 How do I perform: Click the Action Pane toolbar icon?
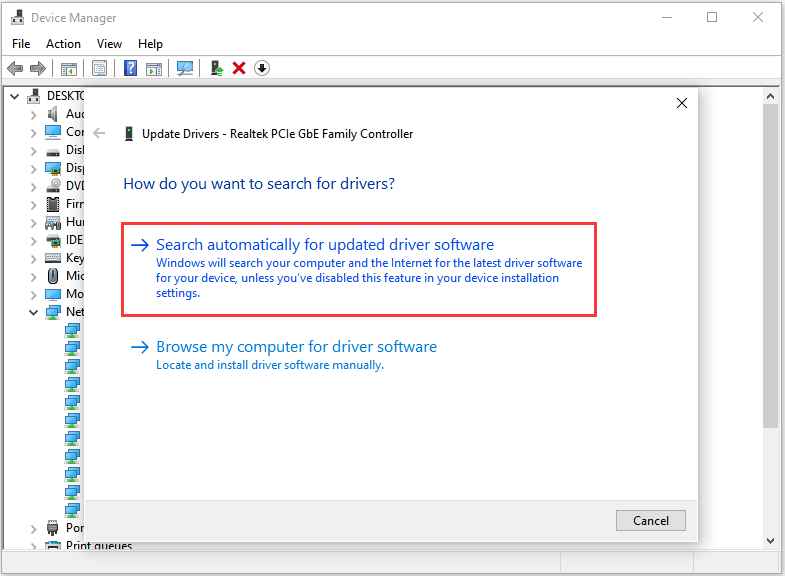[154, 68]
